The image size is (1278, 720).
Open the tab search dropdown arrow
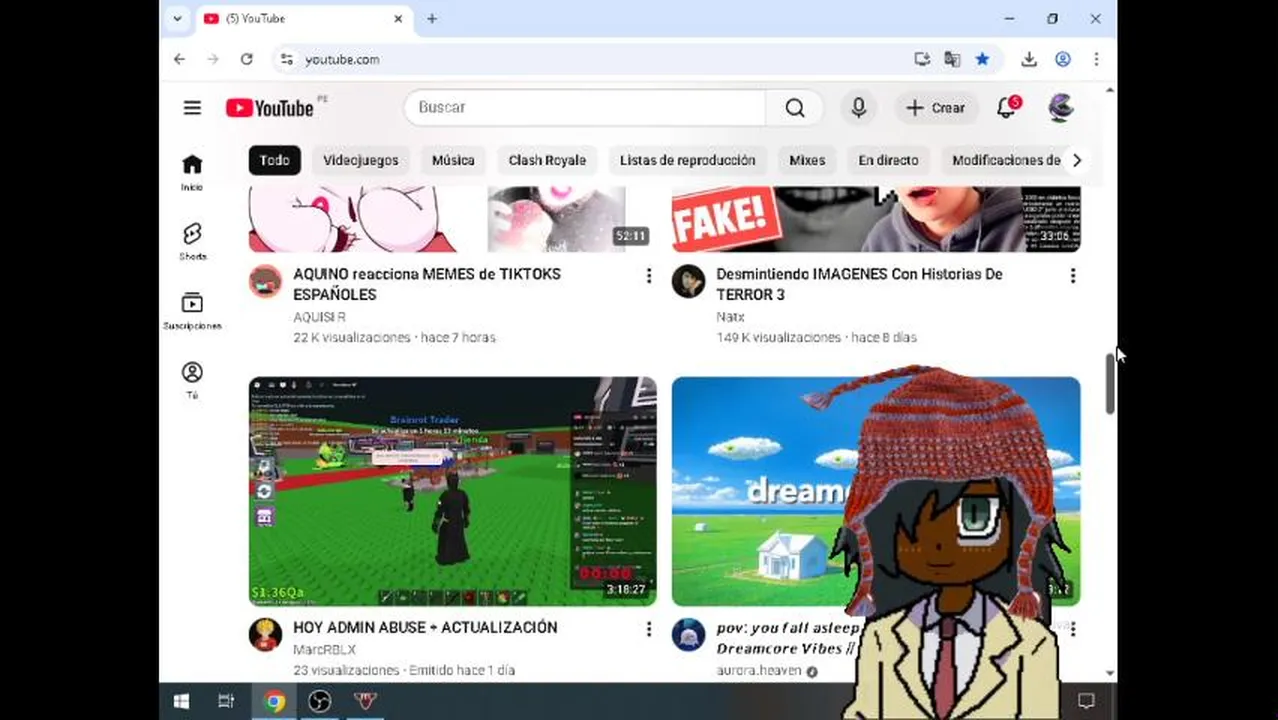pyautogui.click(x=177, y=18)
